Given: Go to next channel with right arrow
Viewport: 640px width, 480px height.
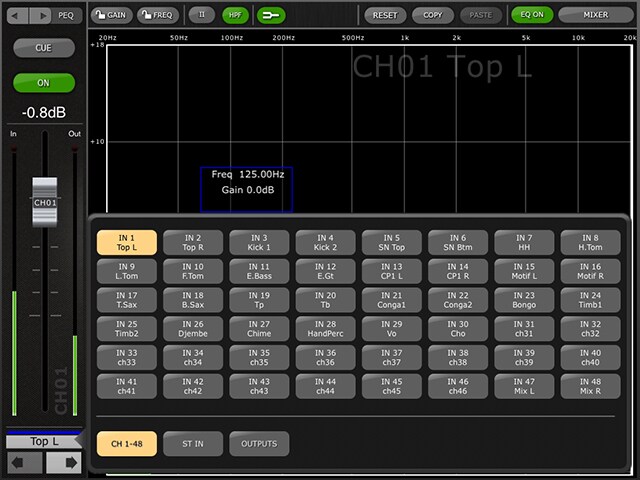Looking at the screenshot, I should 63,463.
